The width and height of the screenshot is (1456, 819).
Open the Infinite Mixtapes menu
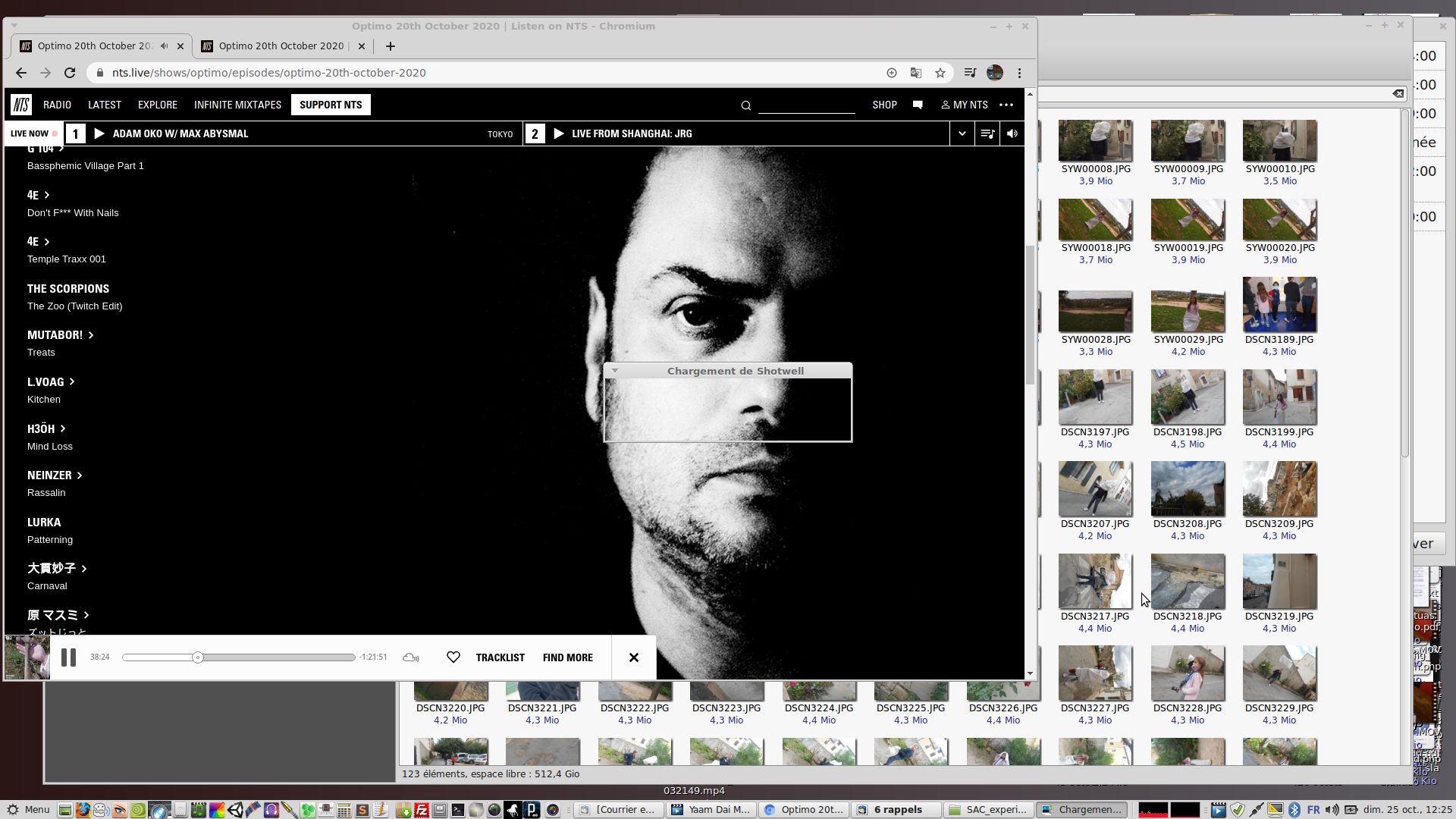tap(237, 105)
